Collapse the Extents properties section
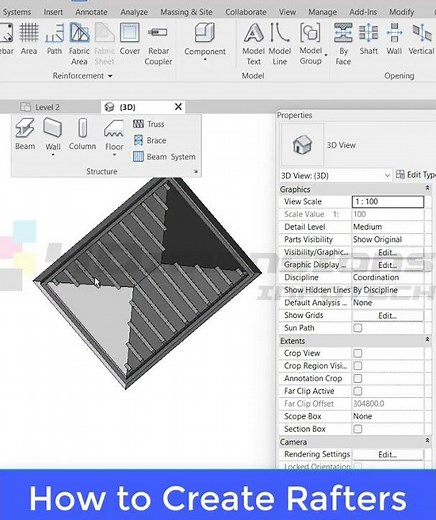 [x=427, y=340]
